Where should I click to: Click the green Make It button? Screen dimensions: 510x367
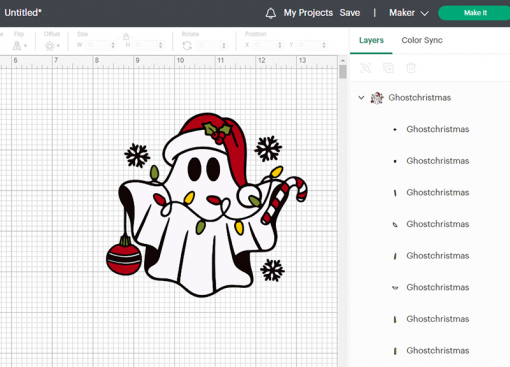pyautogui.click(x=475, y=13)
